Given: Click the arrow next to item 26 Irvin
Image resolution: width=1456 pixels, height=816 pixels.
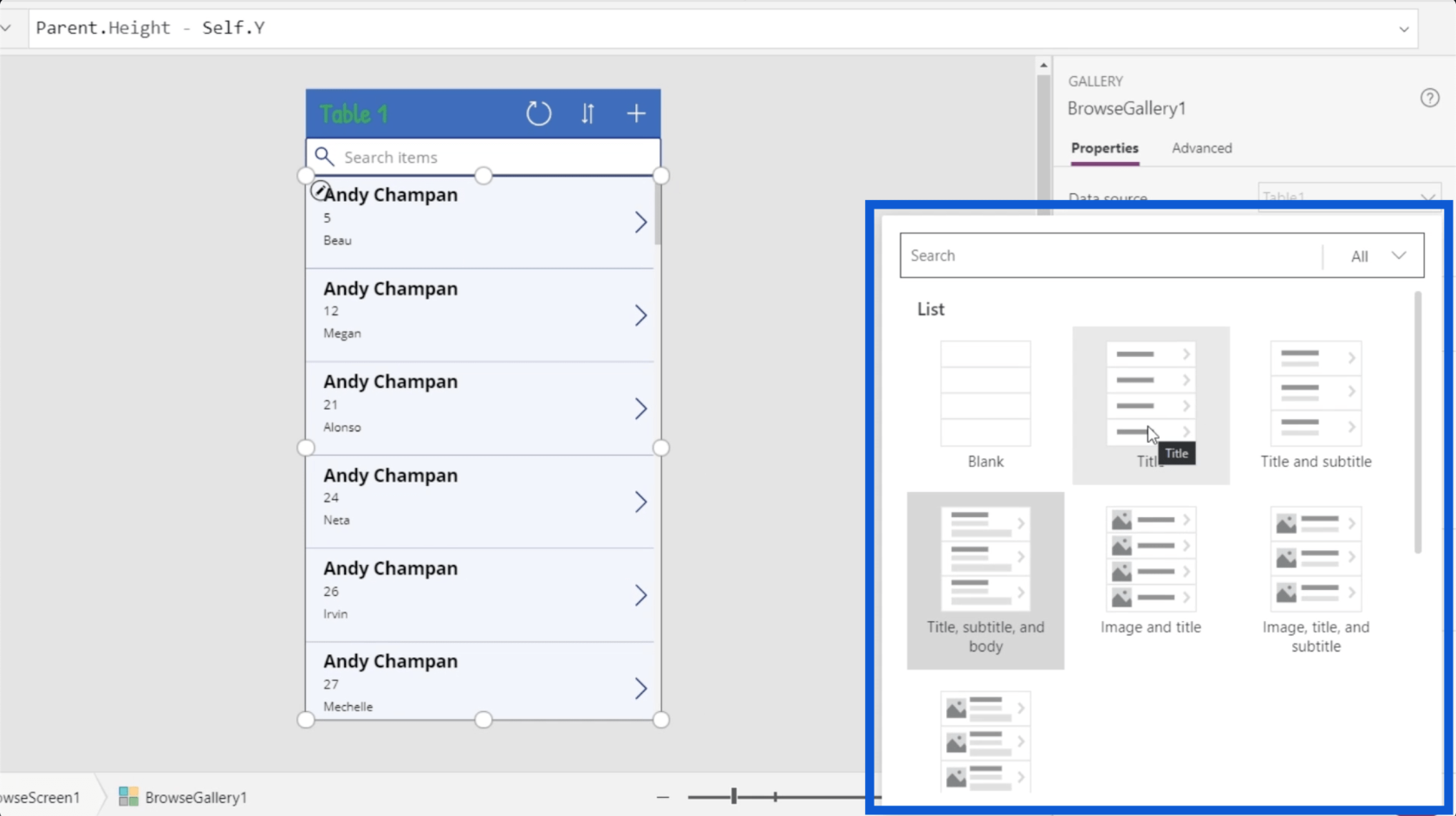Looking at the screenshot, I should click(x=640, y=595).
